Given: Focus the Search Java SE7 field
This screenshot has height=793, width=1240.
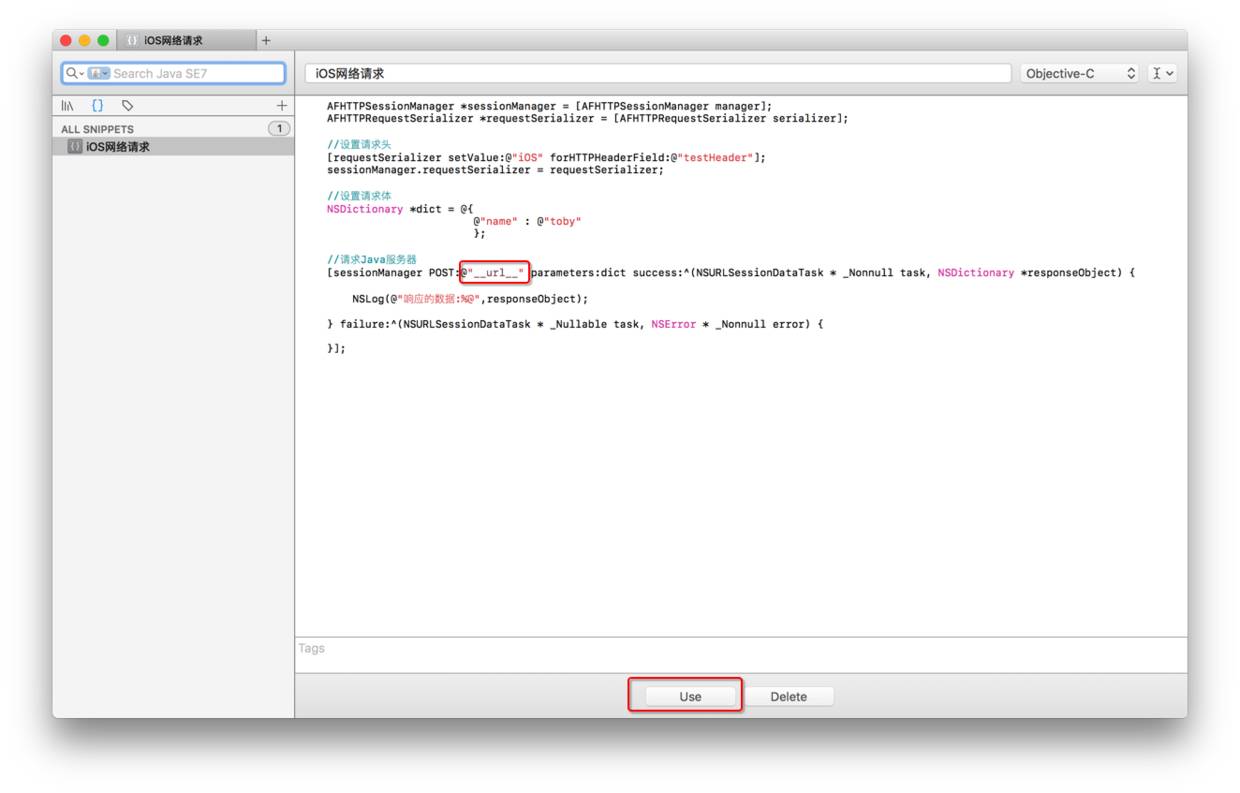Looking at the screenshot, I should (x=173, y=73).
